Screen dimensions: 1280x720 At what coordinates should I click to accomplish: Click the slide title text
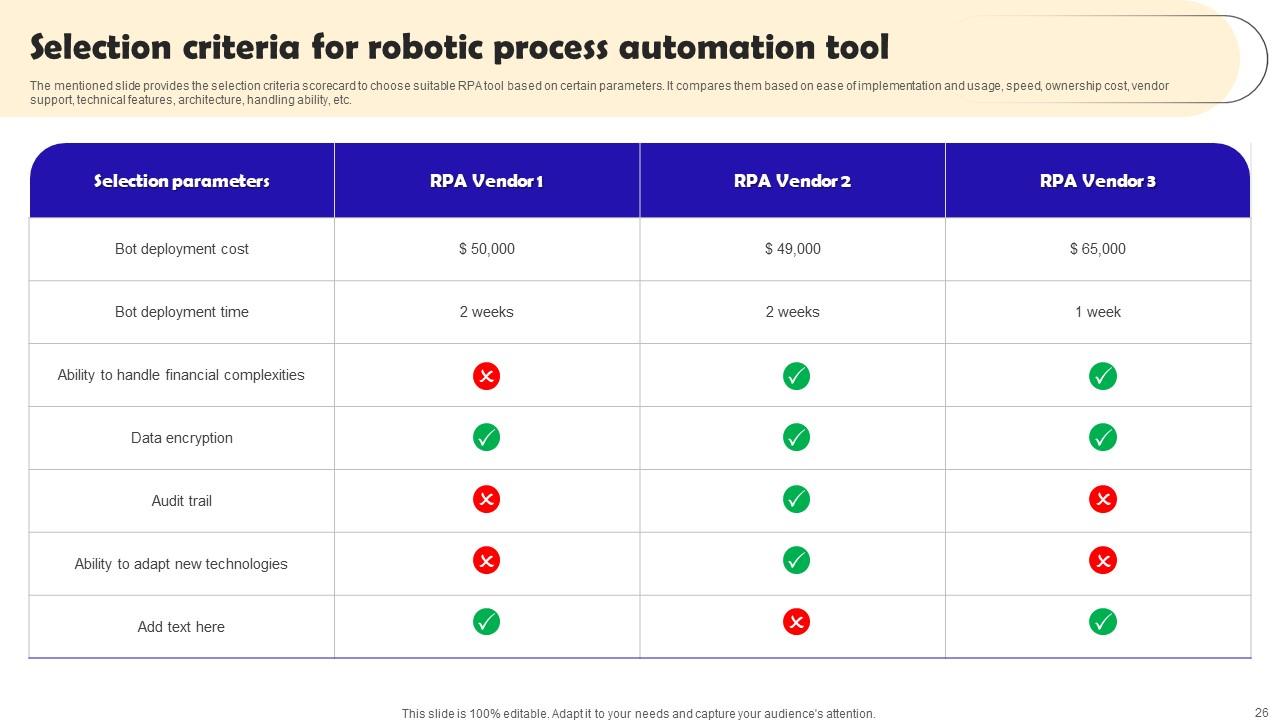[459, 47]
